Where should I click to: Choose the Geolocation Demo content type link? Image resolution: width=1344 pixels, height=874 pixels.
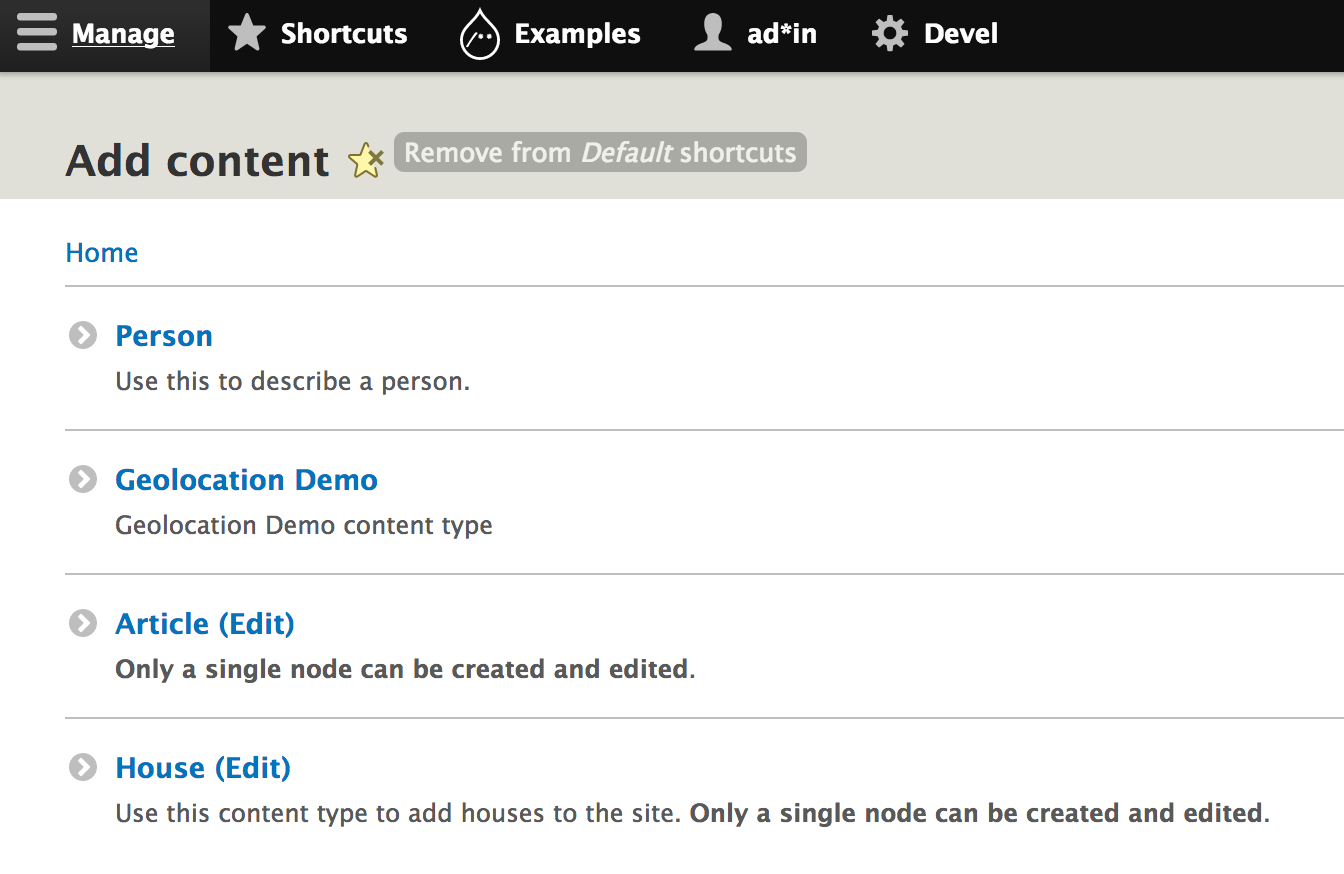(x=246, y=480)
